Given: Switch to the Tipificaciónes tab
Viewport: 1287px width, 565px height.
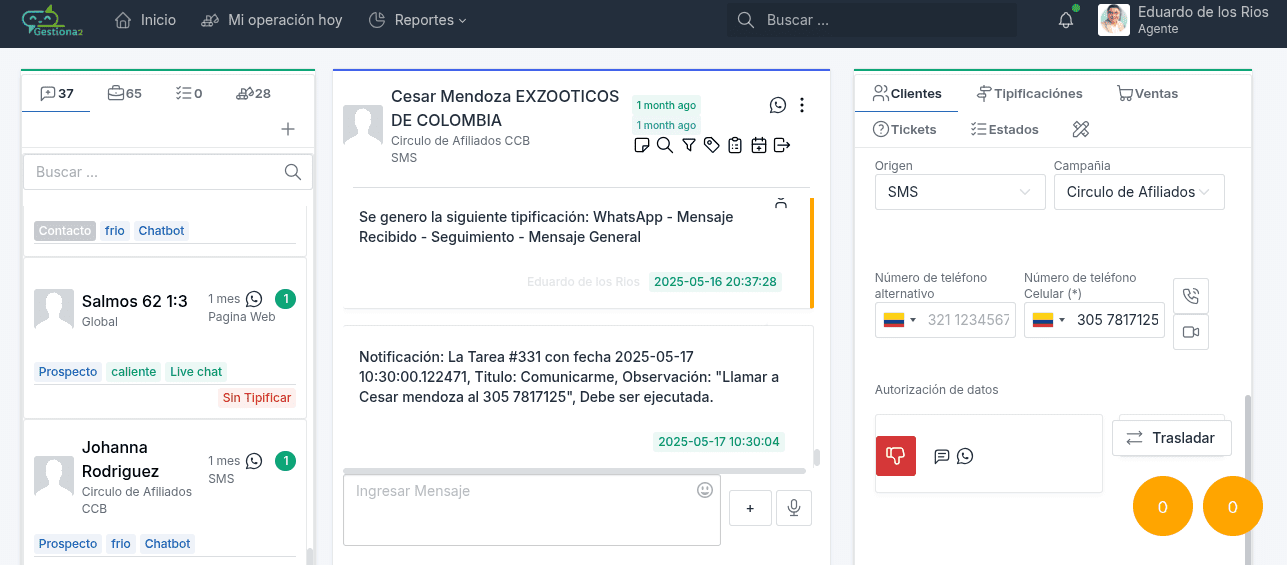Looking at the screenshot, I should (x=1030, y=93).
